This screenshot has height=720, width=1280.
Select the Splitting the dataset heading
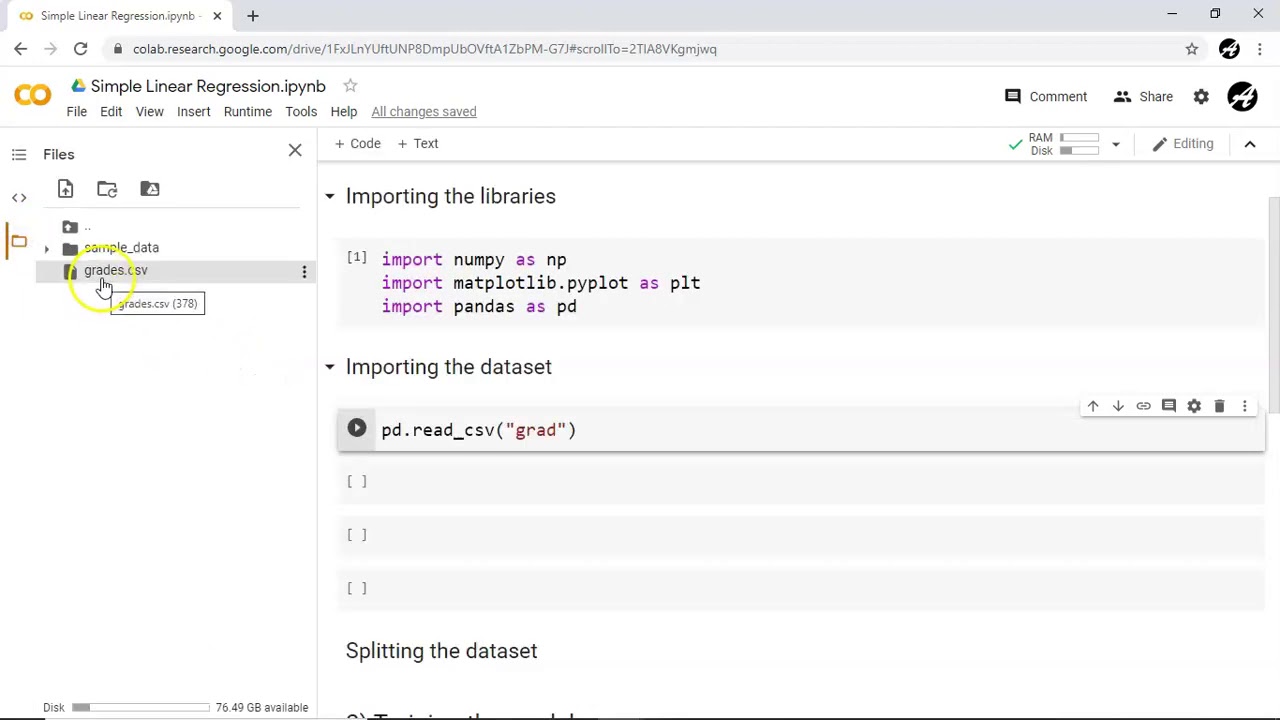tap(441, 651)
